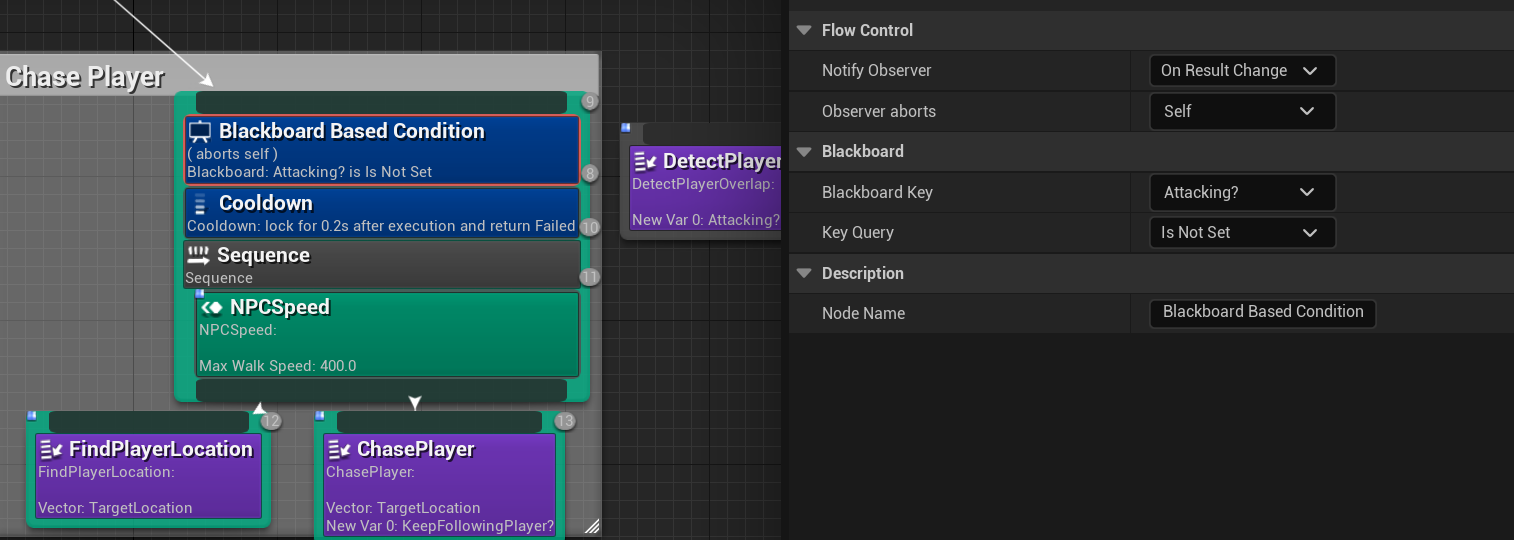Open the Observer aborts dropdown
Screen dimensions: 1514x540
click(1241, 111)
